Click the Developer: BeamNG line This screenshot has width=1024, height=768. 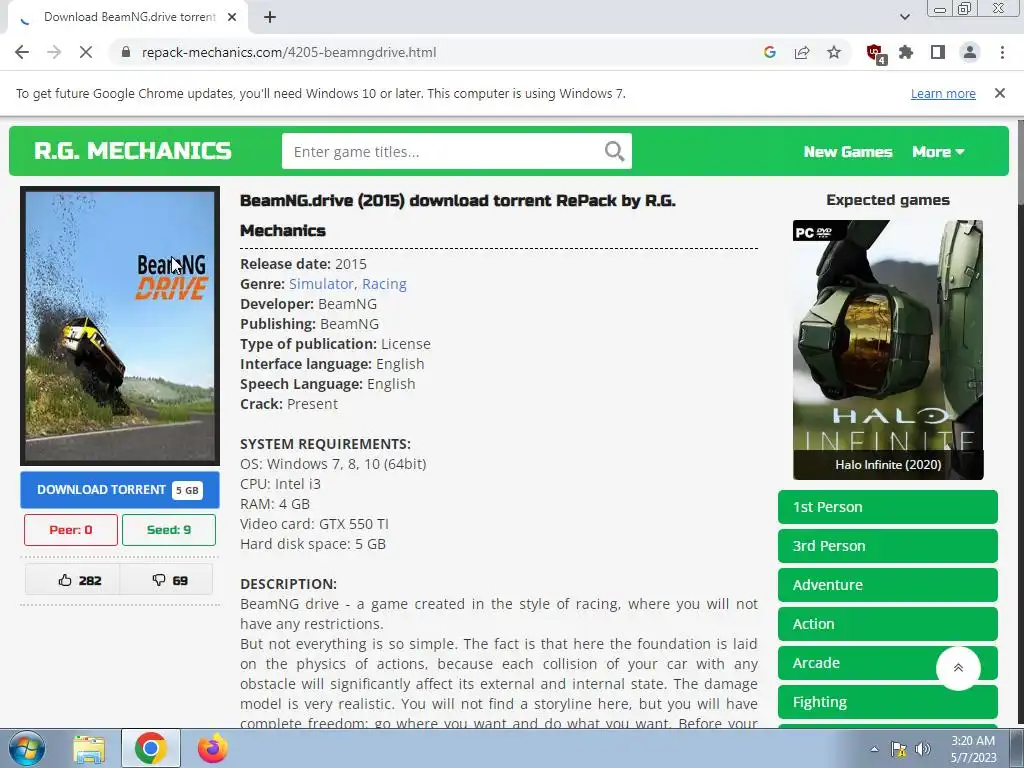coord(308,304)
